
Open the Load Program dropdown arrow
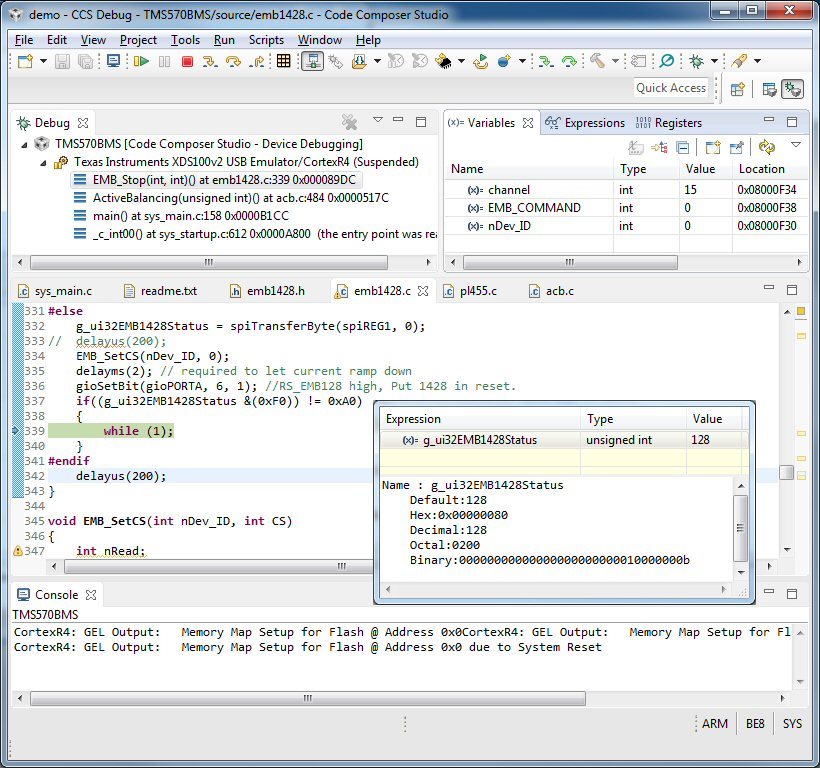377,61
